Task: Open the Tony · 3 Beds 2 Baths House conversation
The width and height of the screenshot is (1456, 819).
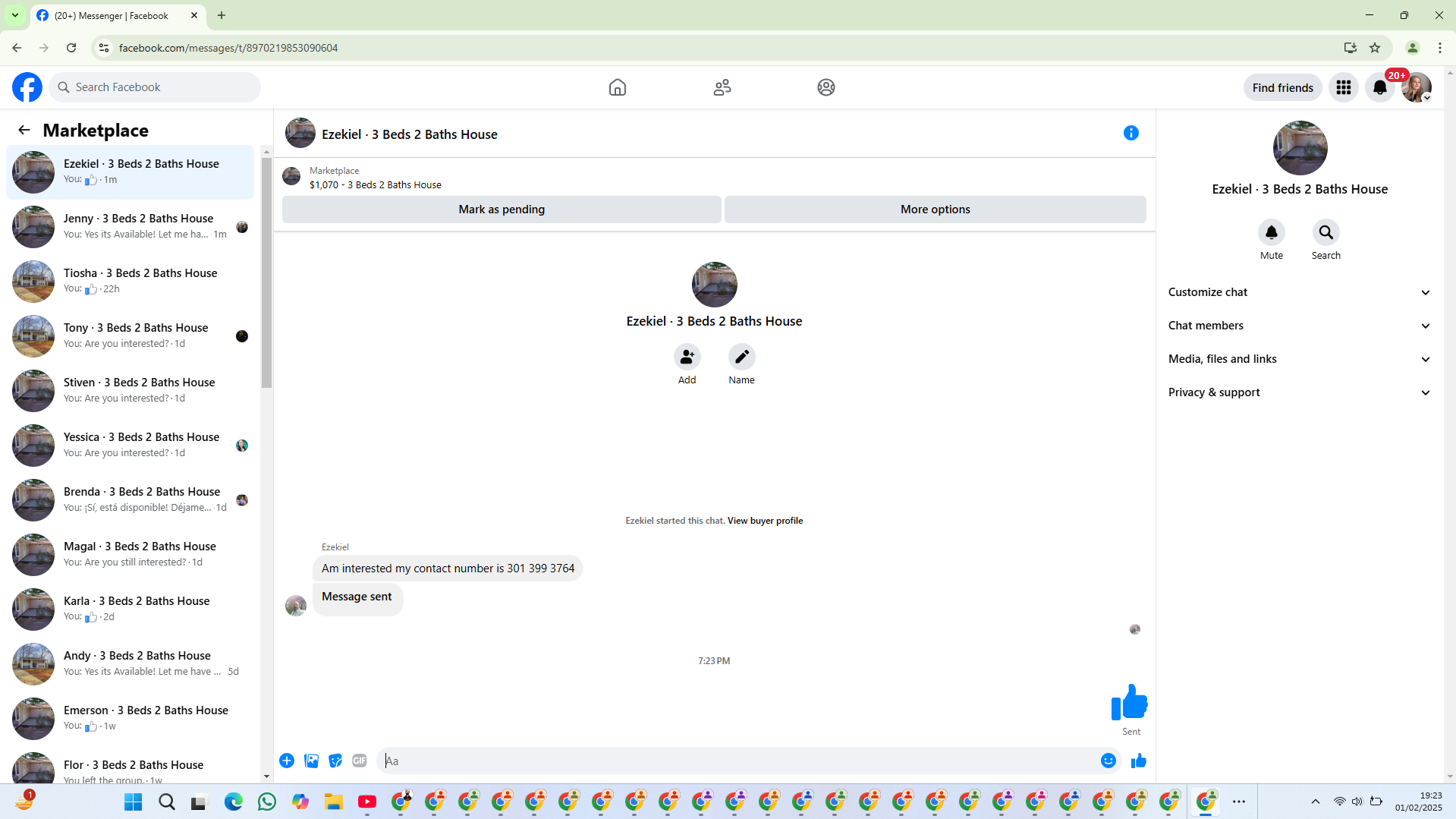Action: (131, 336)
